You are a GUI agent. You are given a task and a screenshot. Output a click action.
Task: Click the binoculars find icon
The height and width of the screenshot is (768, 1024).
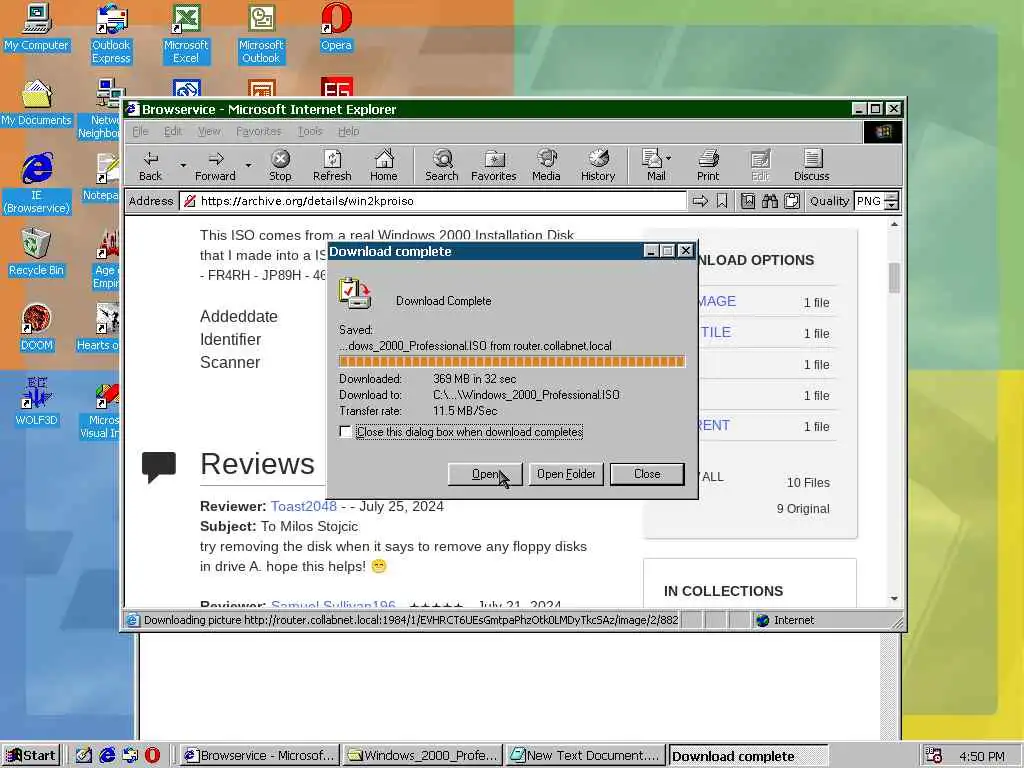(770, 201)
